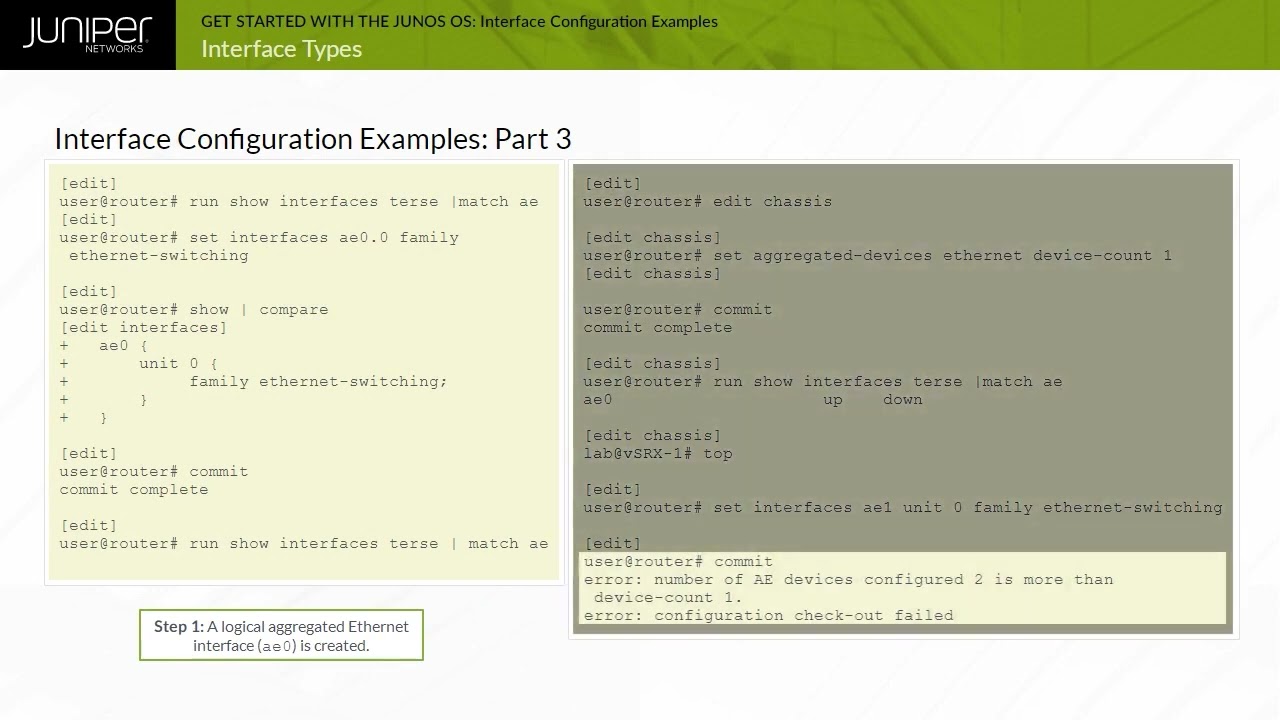Click the 'ae0 up down' output line
1280x720 pixels.
tap(753, 399)
